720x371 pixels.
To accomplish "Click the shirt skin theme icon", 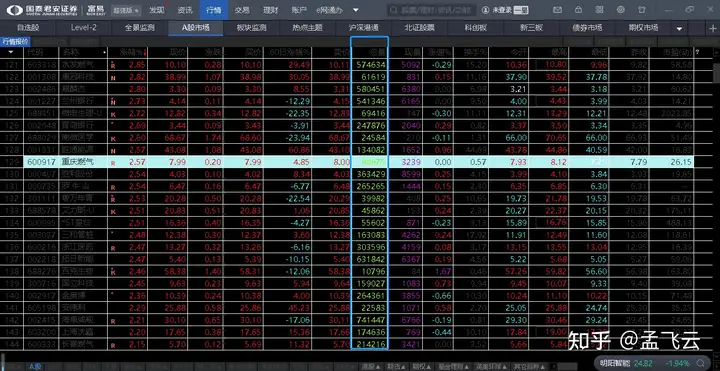I will click(x=642, y=10).
